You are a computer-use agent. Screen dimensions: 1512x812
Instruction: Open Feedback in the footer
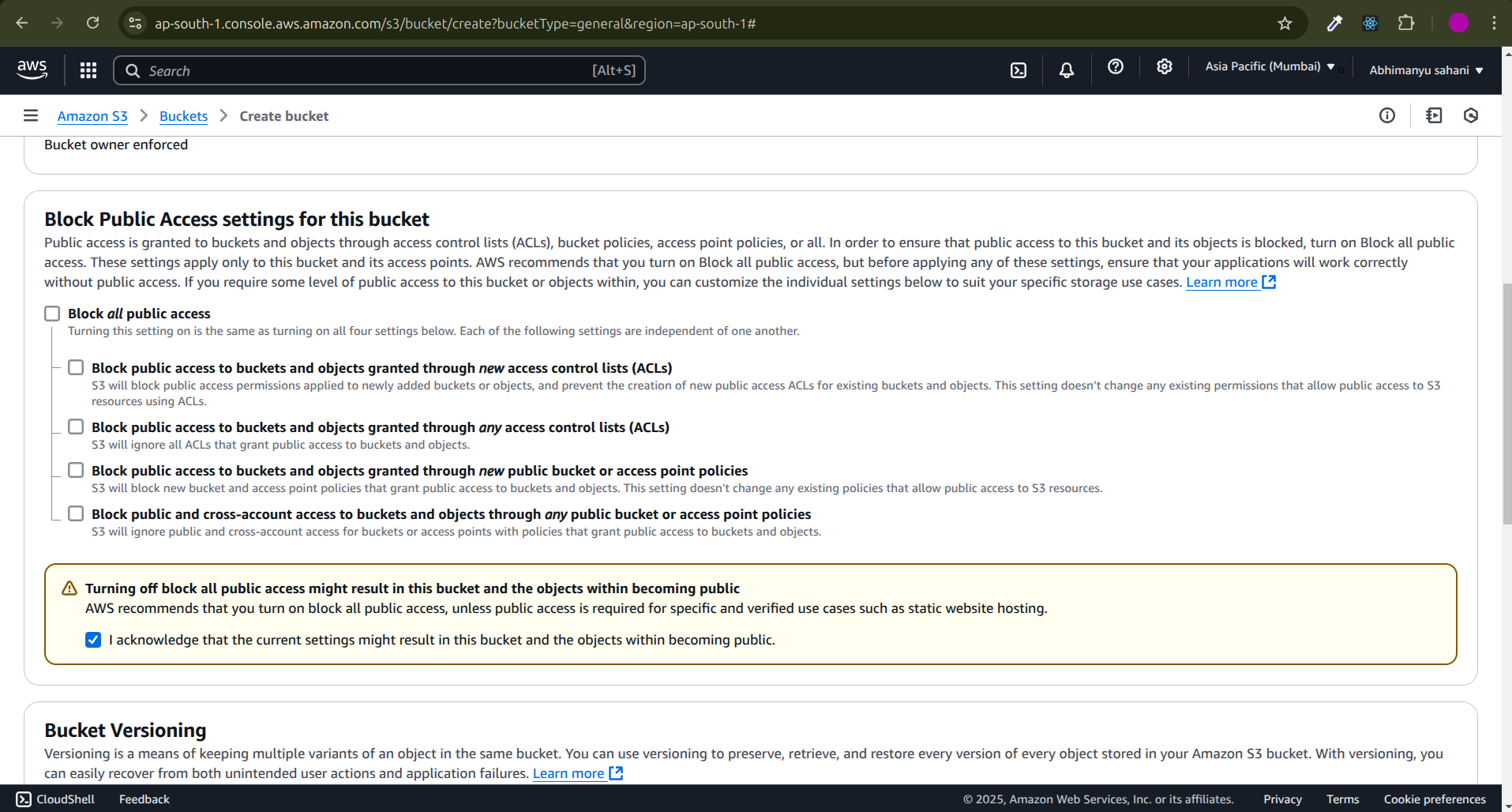[144, 799]
